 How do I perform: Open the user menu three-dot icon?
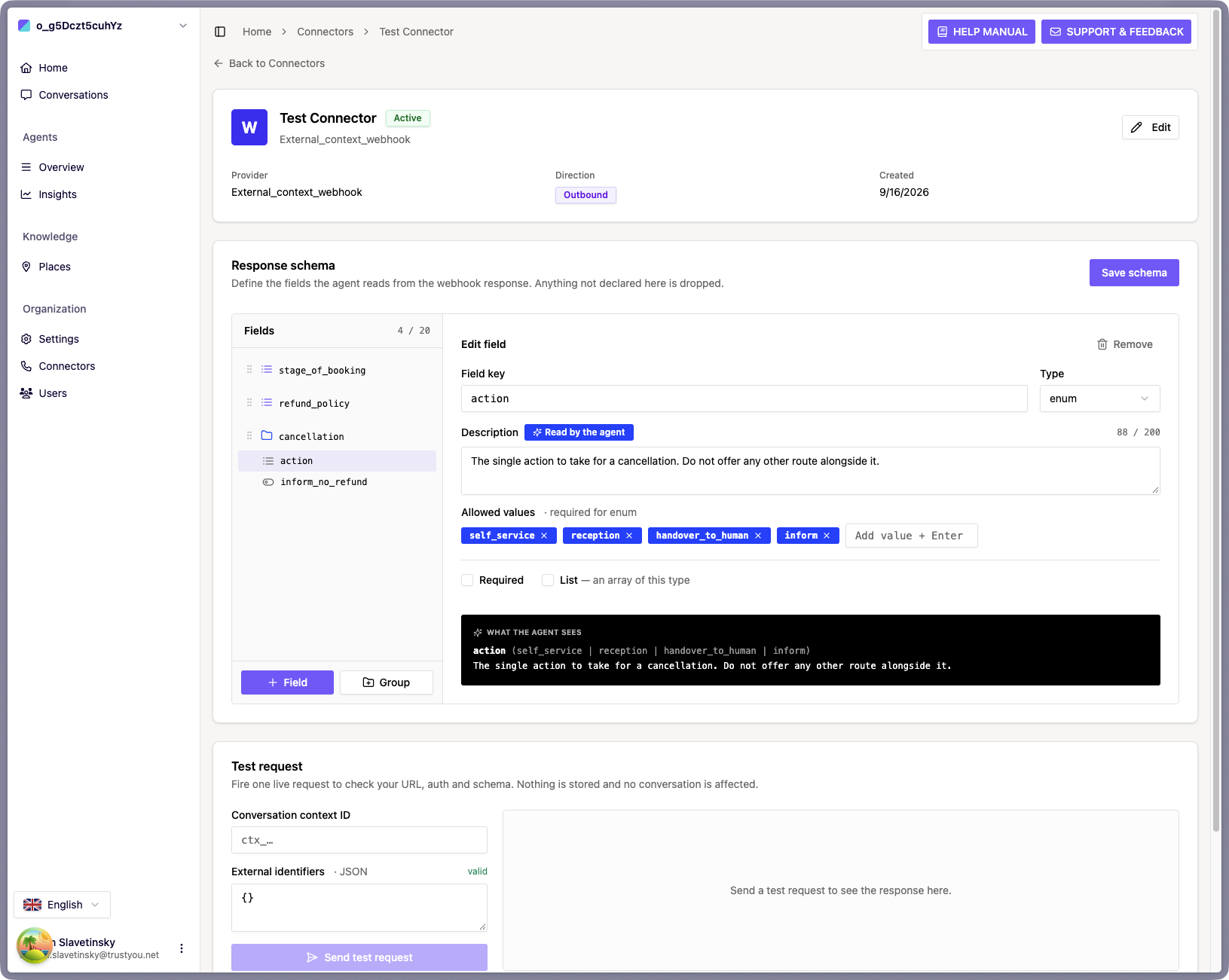point(182,948)
